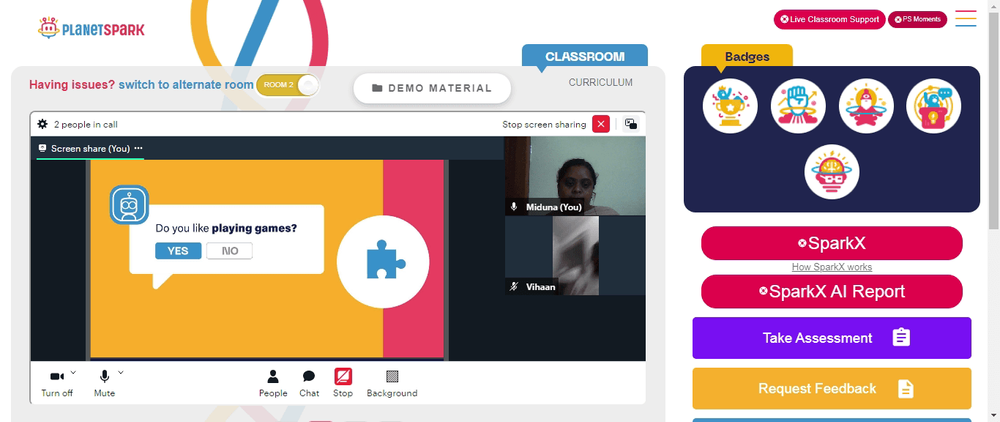
Task: Select the Badges tab
Action: (x=747, y=56)
